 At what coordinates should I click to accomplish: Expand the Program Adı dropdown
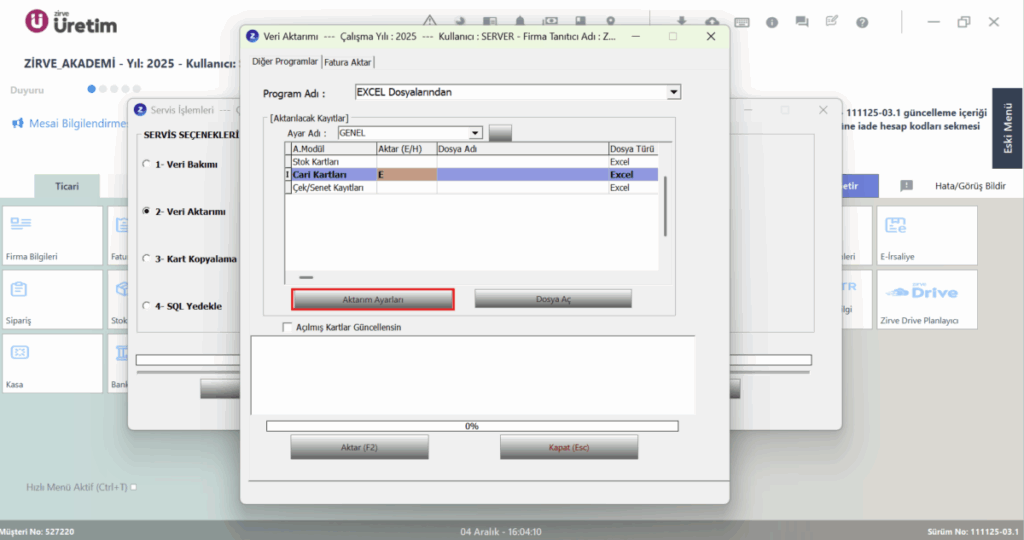tap(673, 93)
